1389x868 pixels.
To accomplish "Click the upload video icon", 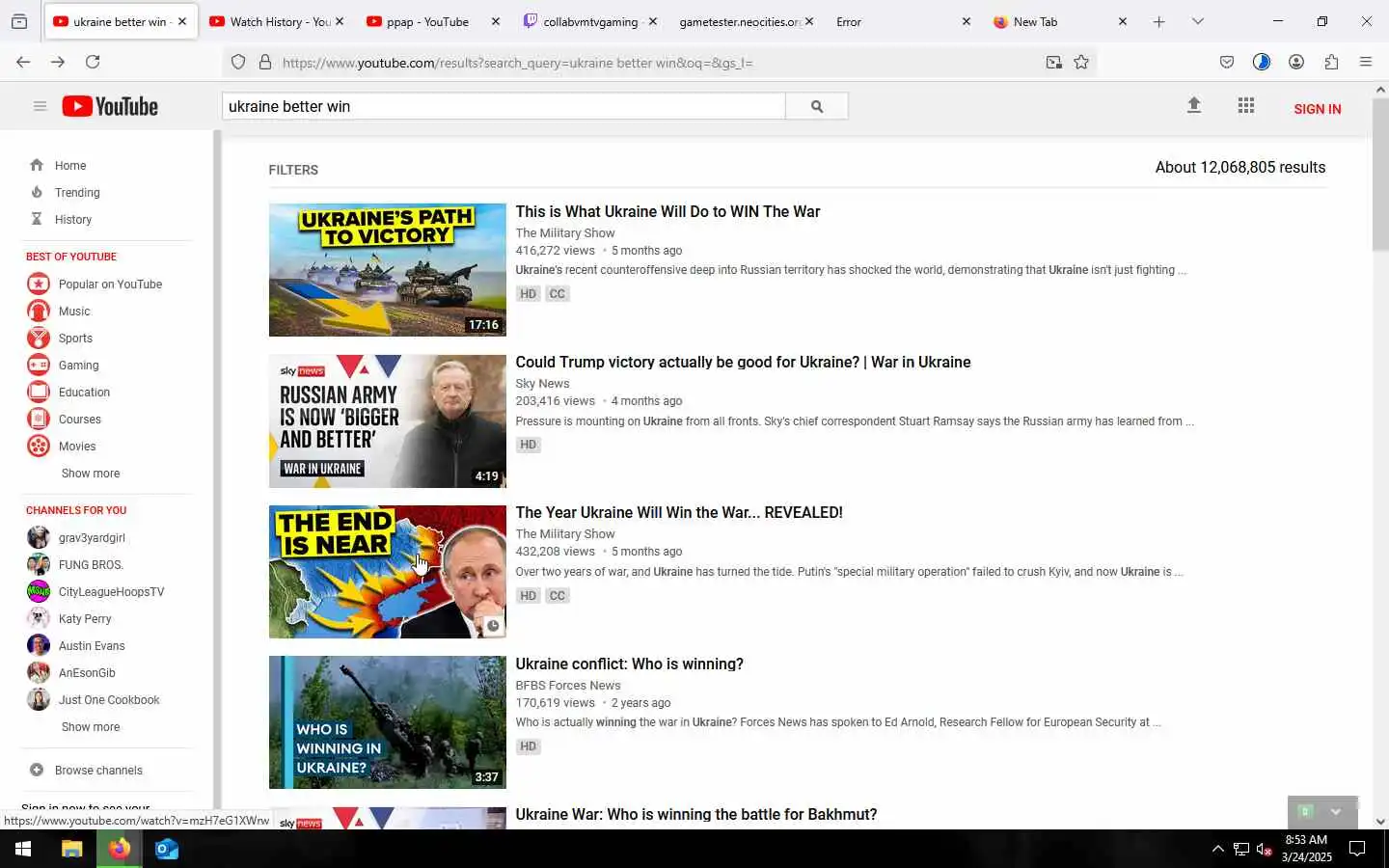I will point(1193,106).
